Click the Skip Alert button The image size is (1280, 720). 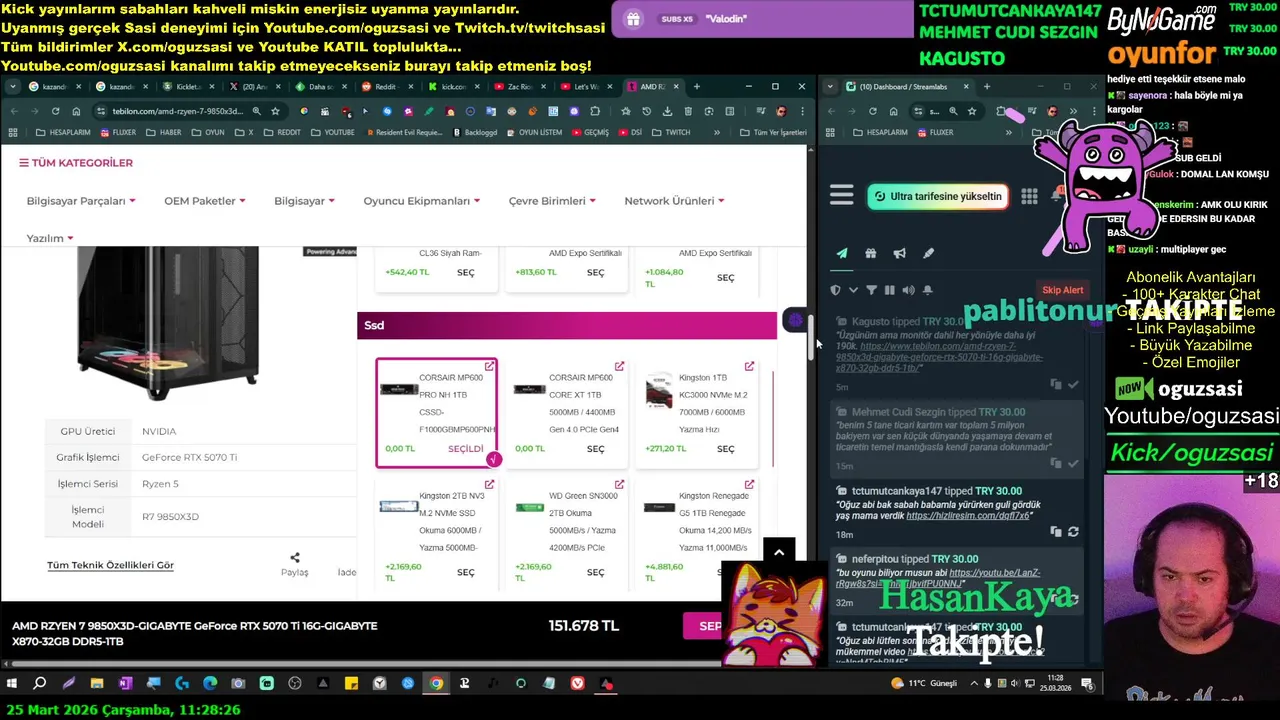click(1062, 290)
